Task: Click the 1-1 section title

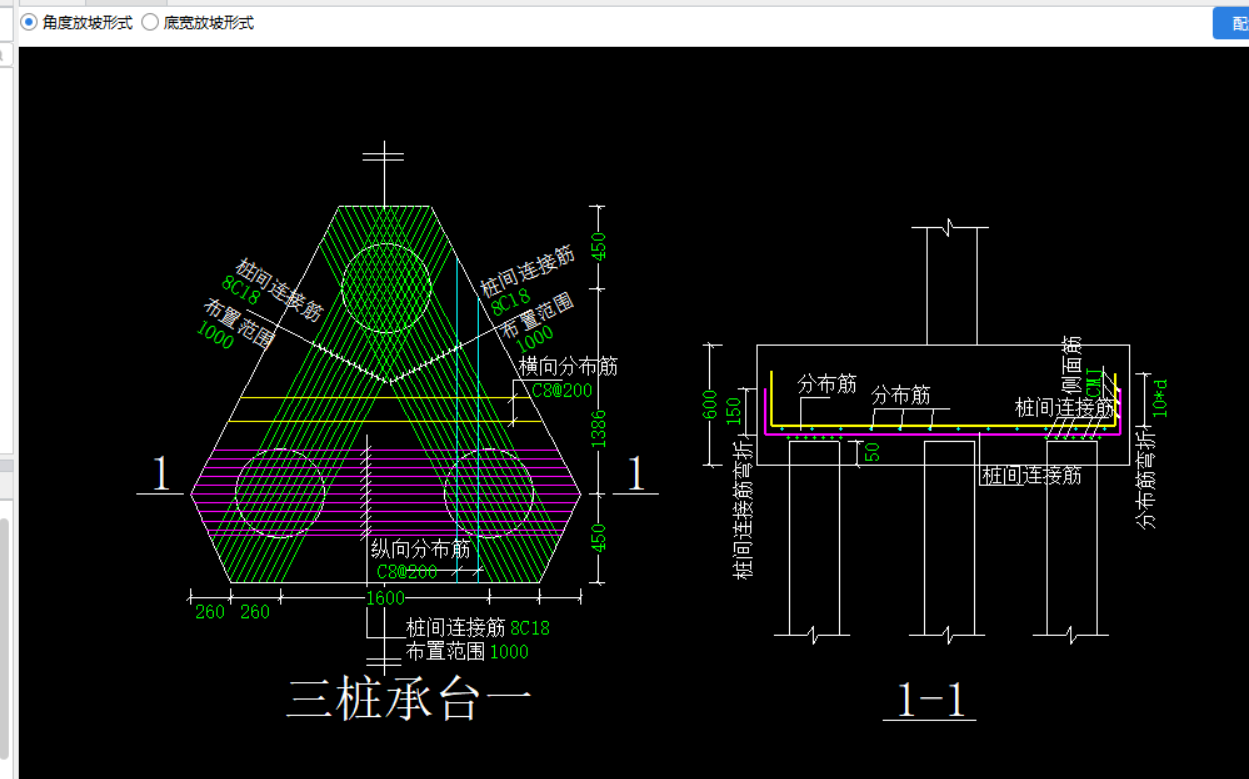Action: pyautogui.click(x=930, y=700)
